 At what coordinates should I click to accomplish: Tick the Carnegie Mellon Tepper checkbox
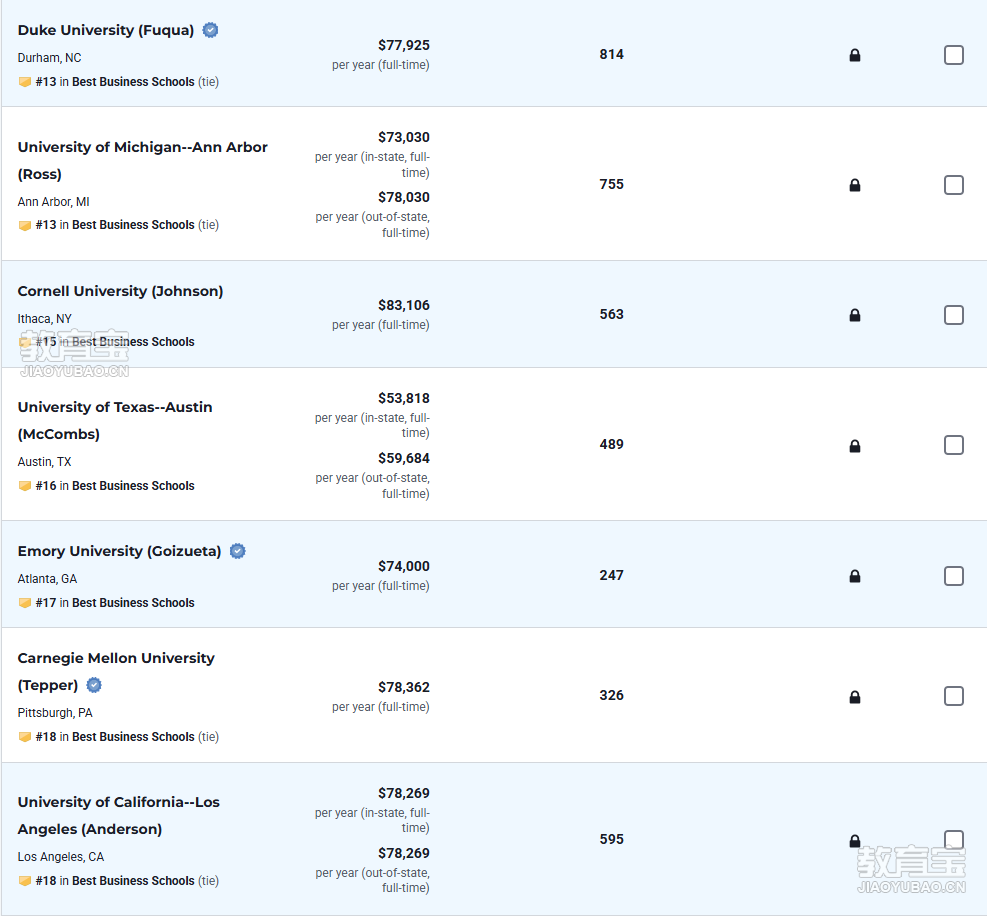[953, 696]
